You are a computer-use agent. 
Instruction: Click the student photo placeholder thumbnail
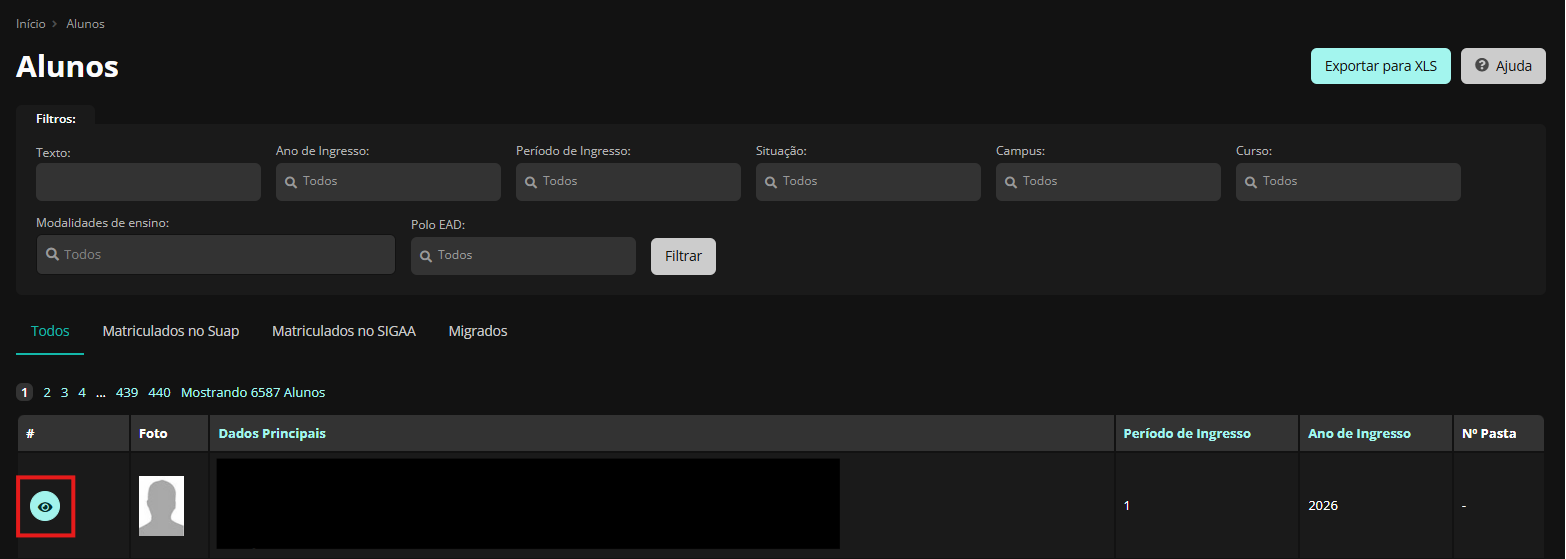click(161, 506)
